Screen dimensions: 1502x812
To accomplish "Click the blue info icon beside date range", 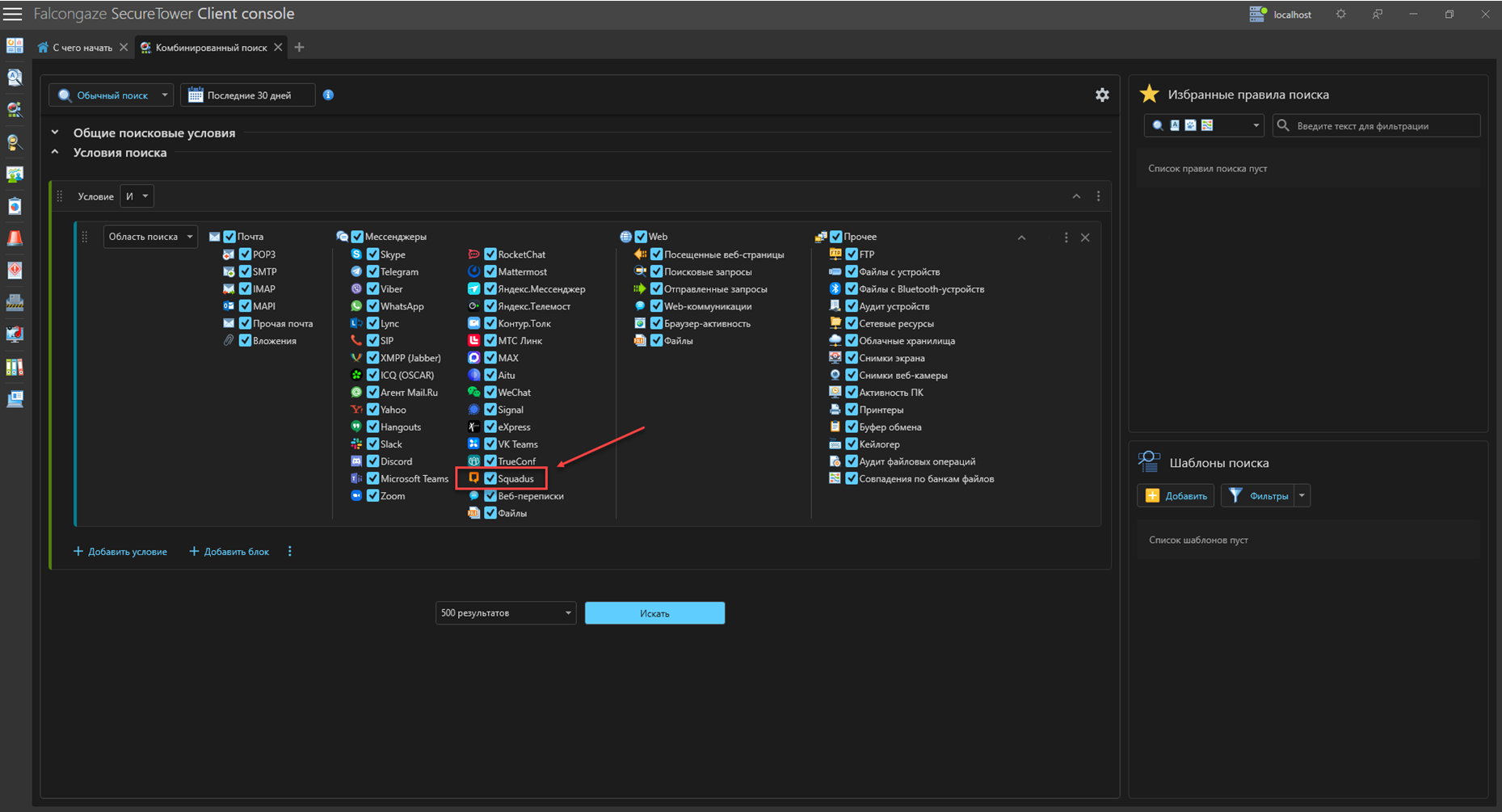I will [x=328, y=95].
